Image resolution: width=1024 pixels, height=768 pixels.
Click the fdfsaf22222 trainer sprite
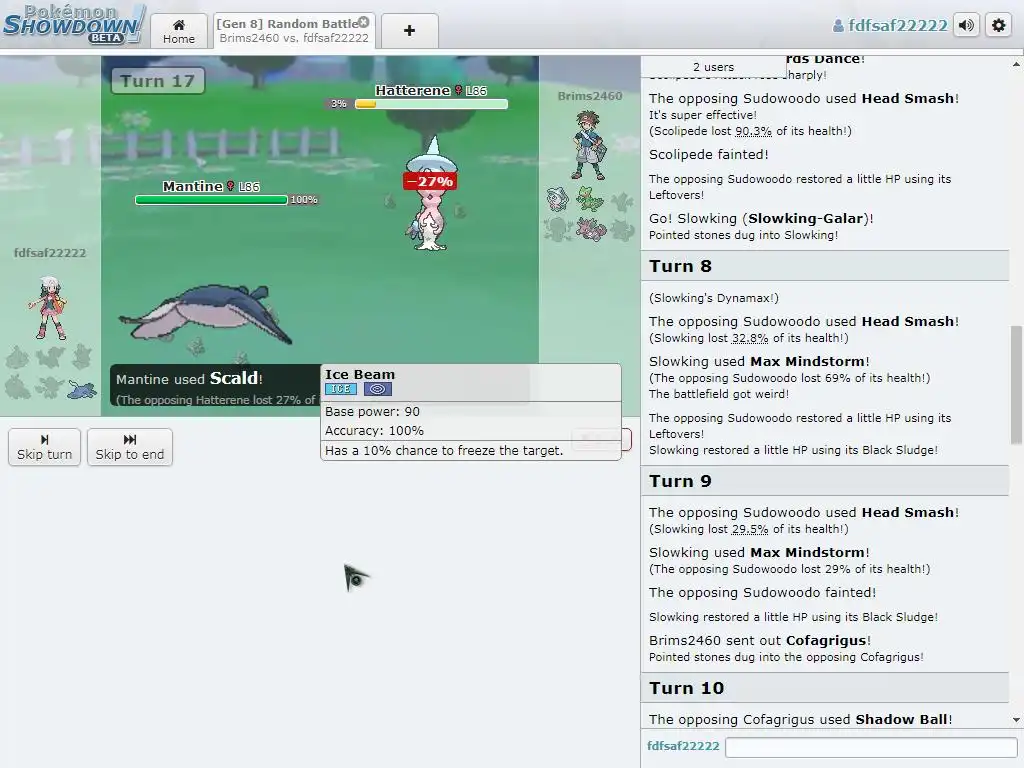tap(48, 308)
